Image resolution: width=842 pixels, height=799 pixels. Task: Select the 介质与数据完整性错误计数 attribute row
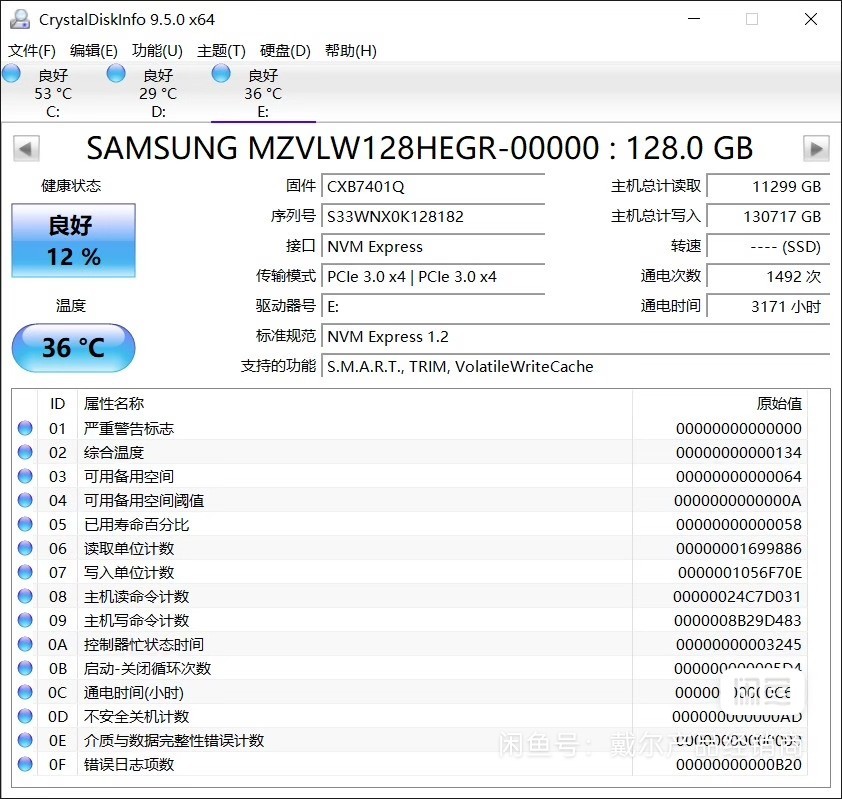click(x=410, y=740)
